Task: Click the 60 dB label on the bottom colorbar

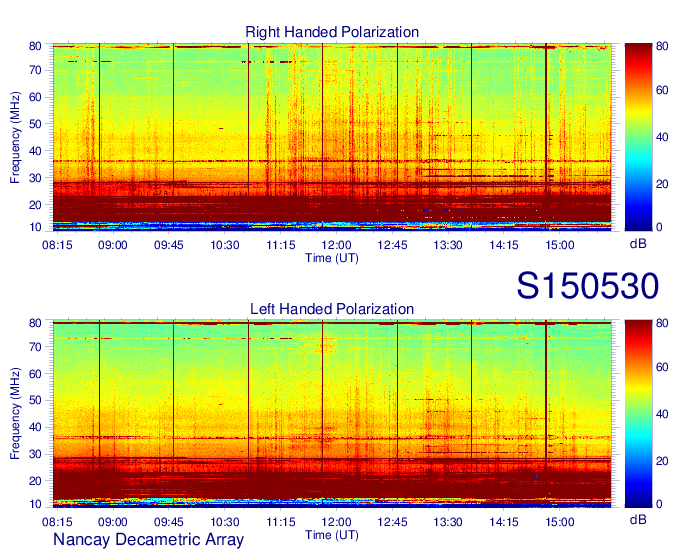Action: [662, 367]
